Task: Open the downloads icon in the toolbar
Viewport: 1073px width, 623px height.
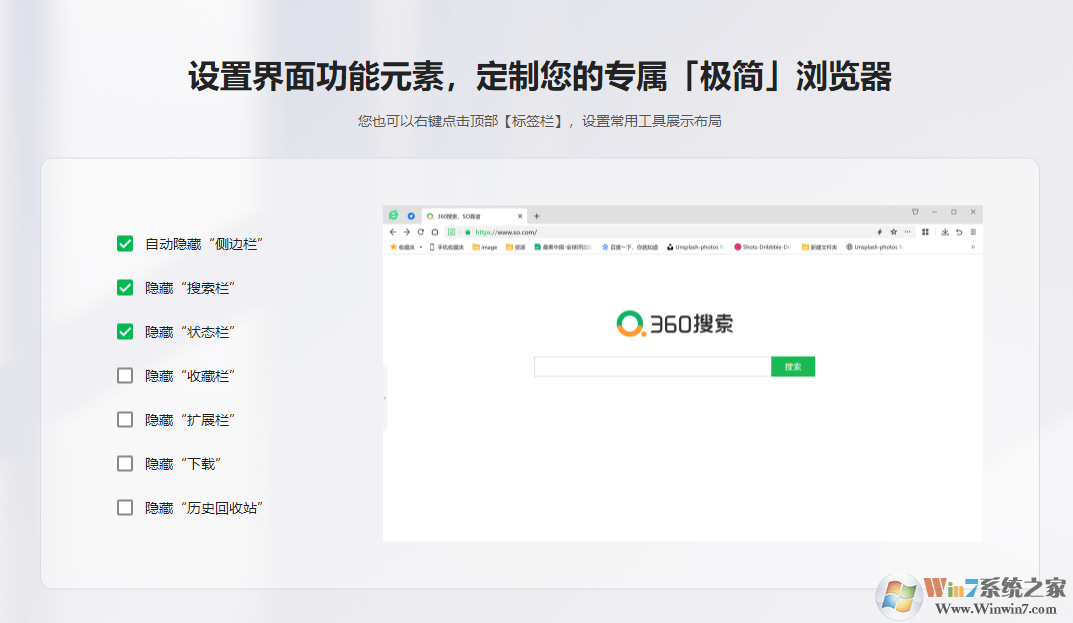Action: click(x=944, y=230)
